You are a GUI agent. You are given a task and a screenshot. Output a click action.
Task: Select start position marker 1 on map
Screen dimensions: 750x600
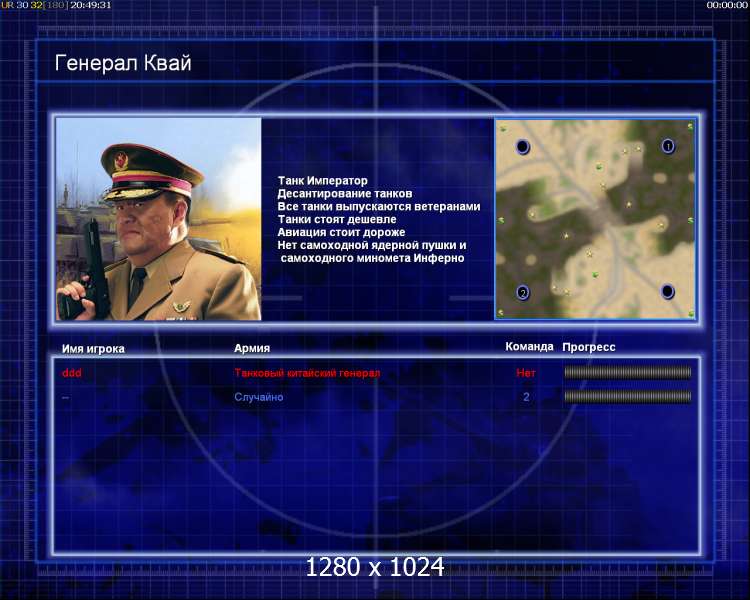tap(668, 145)
